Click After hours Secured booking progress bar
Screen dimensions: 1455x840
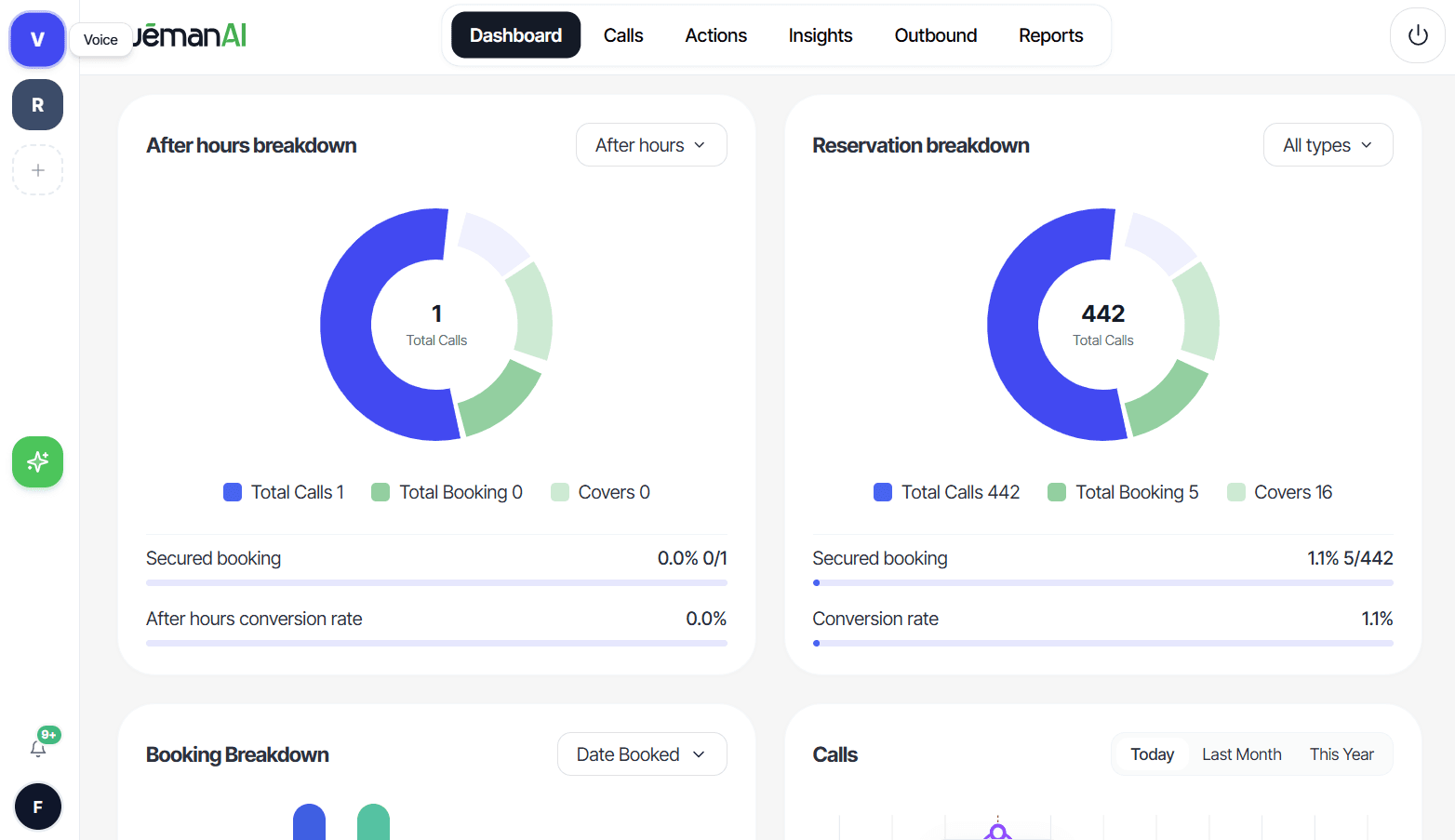(436, 583)
